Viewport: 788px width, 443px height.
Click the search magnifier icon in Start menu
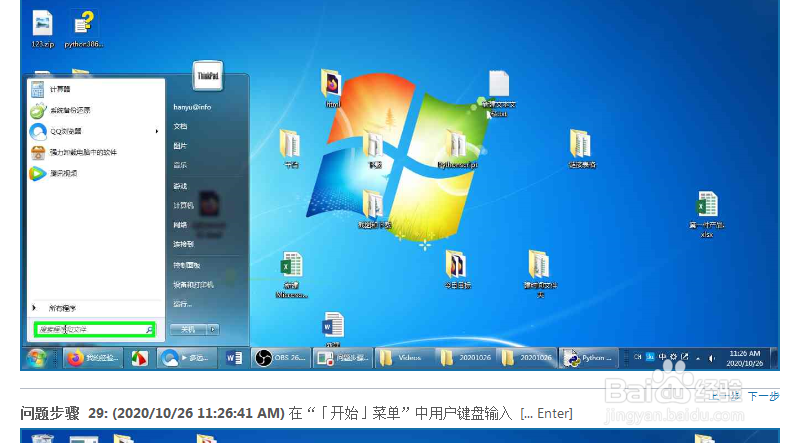(x=149, y=329)
